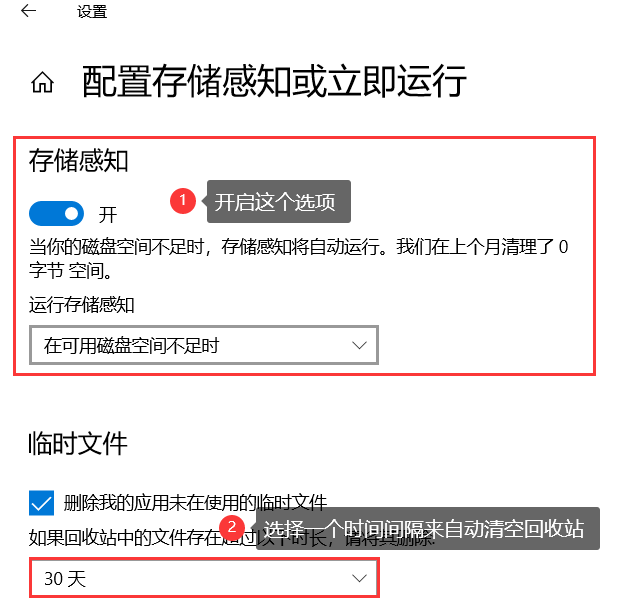
Task: Click the 删除我的应用未在使用的临时文件 label
Action: click(195, 503)
